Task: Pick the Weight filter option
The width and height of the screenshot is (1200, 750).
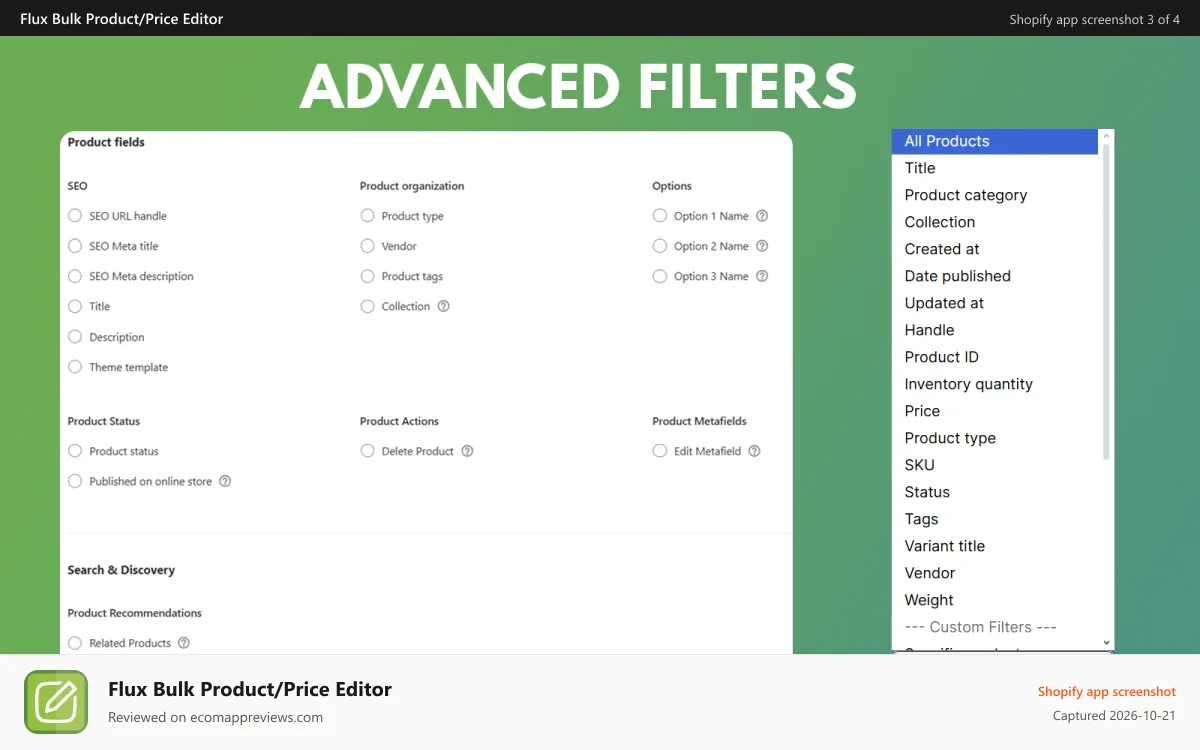Action: click(995, 600)
